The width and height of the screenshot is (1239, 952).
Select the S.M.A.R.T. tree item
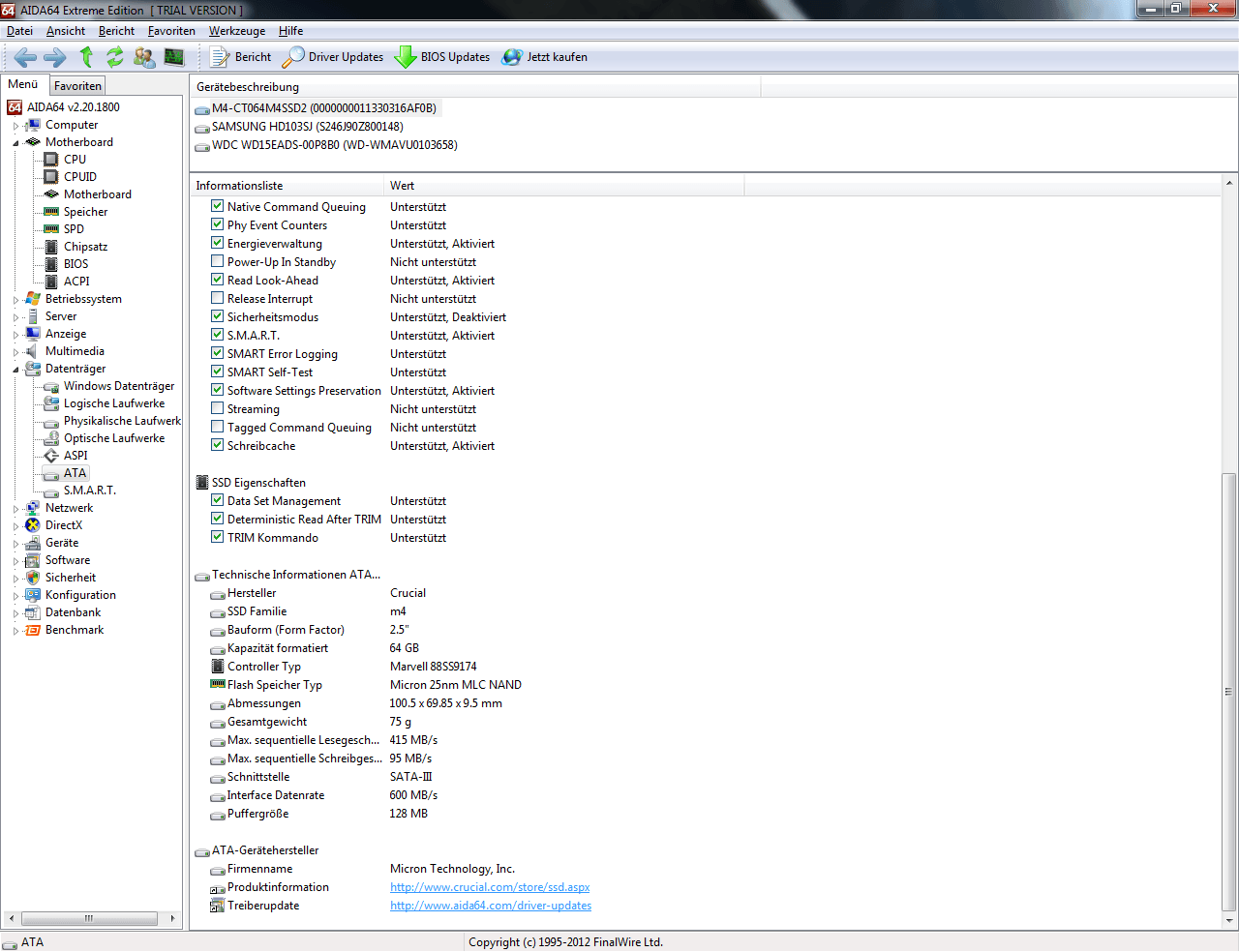tap(90, 491)
